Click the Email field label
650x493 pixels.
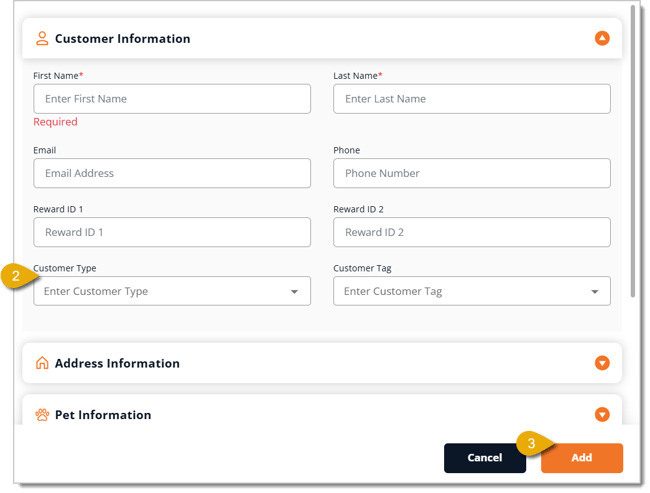click(44, 150)
